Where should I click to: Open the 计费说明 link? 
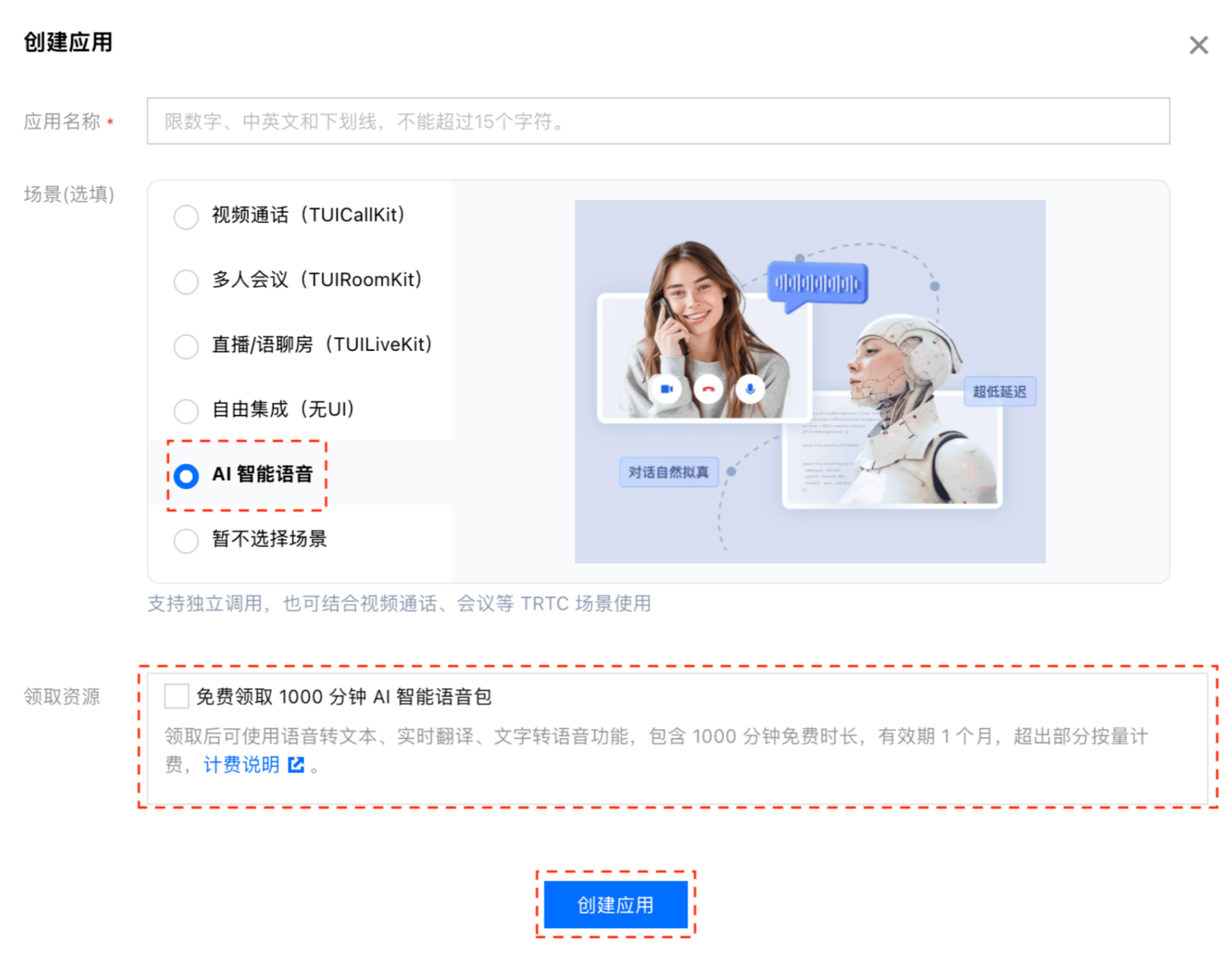click(x=241, y=764)
